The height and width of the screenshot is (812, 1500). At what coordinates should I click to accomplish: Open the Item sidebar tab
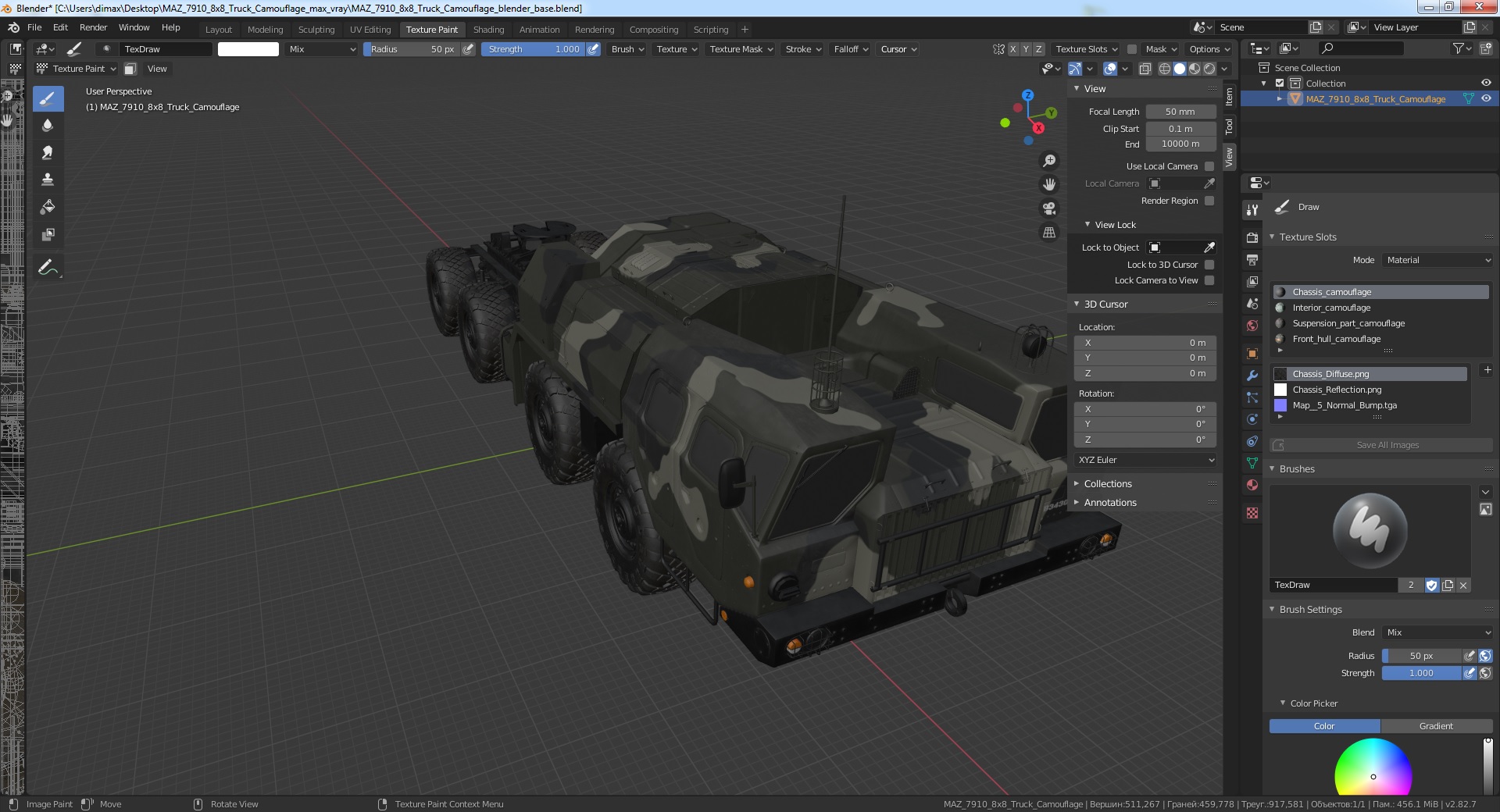pyautogui.click(x=1229, y=97)
